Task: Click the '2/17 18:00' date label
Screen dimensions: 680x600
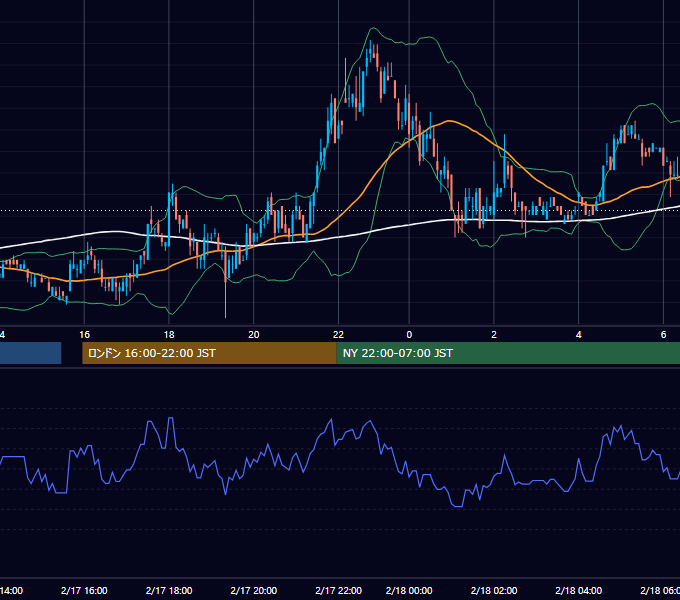Action: (169, 590)
